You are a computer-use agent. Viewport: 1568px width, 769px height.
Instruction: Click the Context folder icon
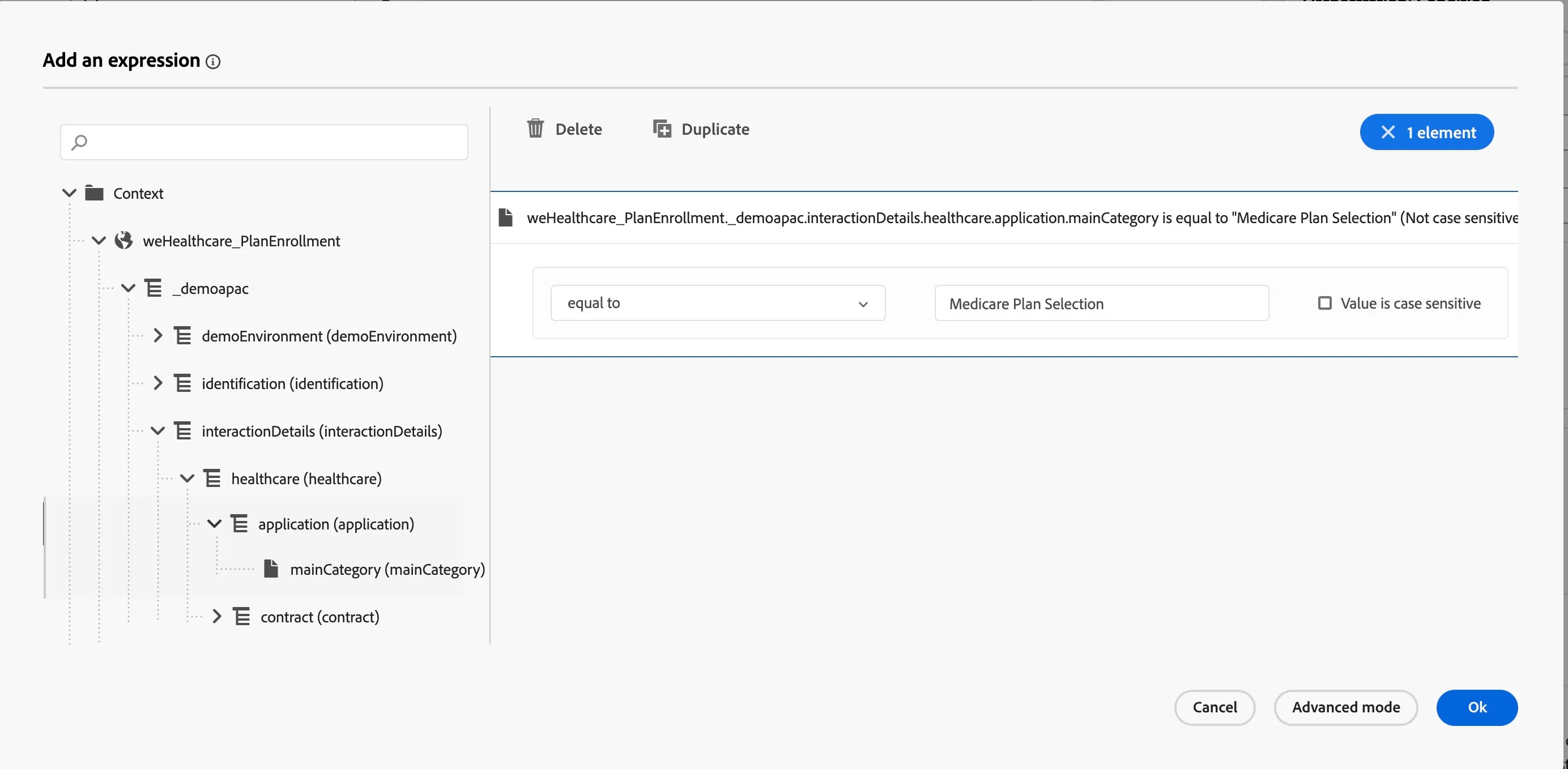[x=93, y=193]
